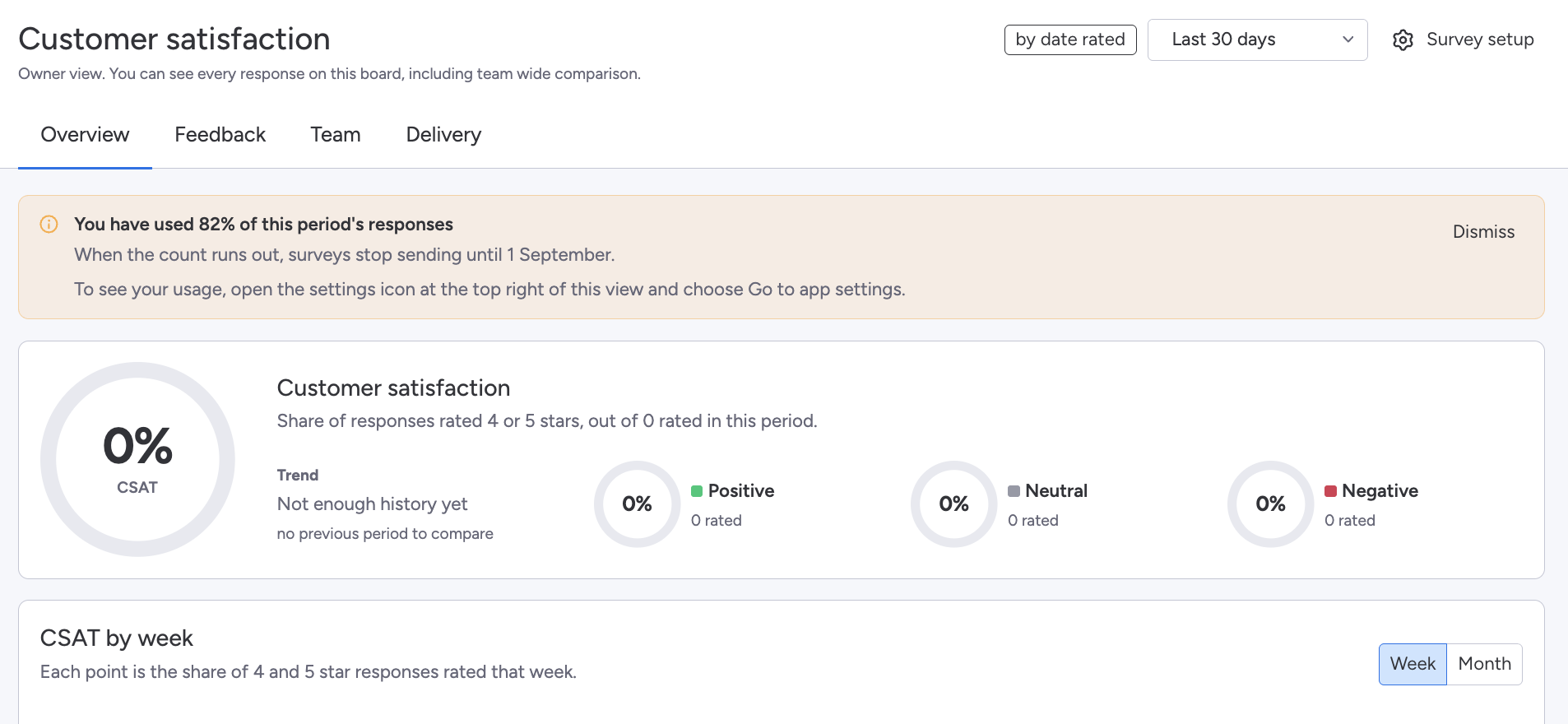
Task: Click 'Each point is the share' chart description
Action: point(308,672)
